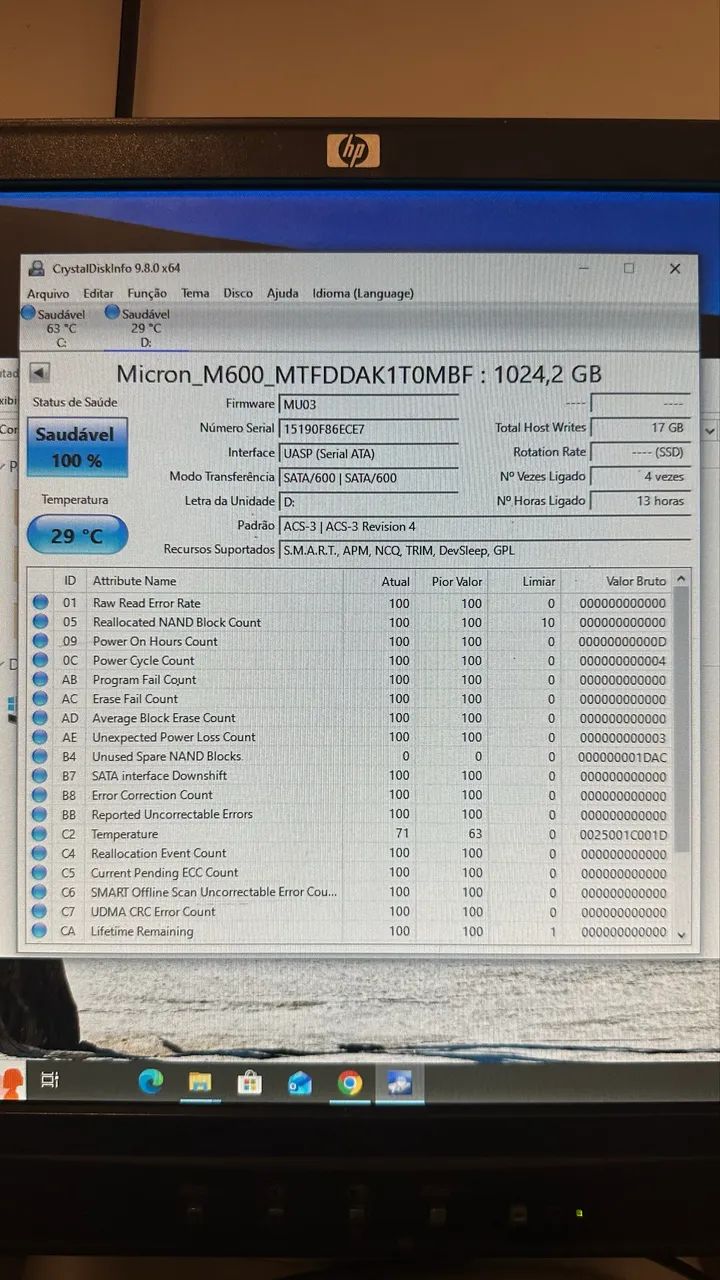Click the blue status icon for Raw Read Error Rate
The height and width of the screenshot is (1280, 720).
click(40, 603)
